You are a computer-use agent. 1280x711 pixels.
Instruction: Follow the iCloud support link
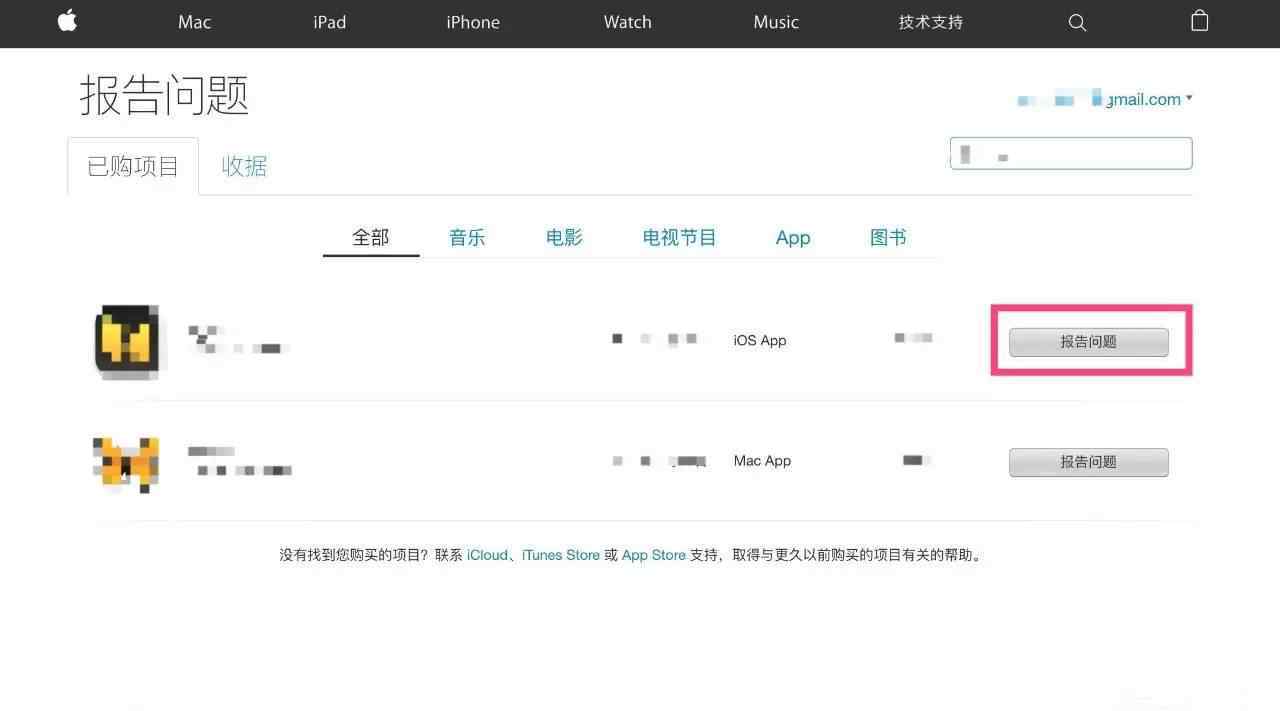point(487,555)
